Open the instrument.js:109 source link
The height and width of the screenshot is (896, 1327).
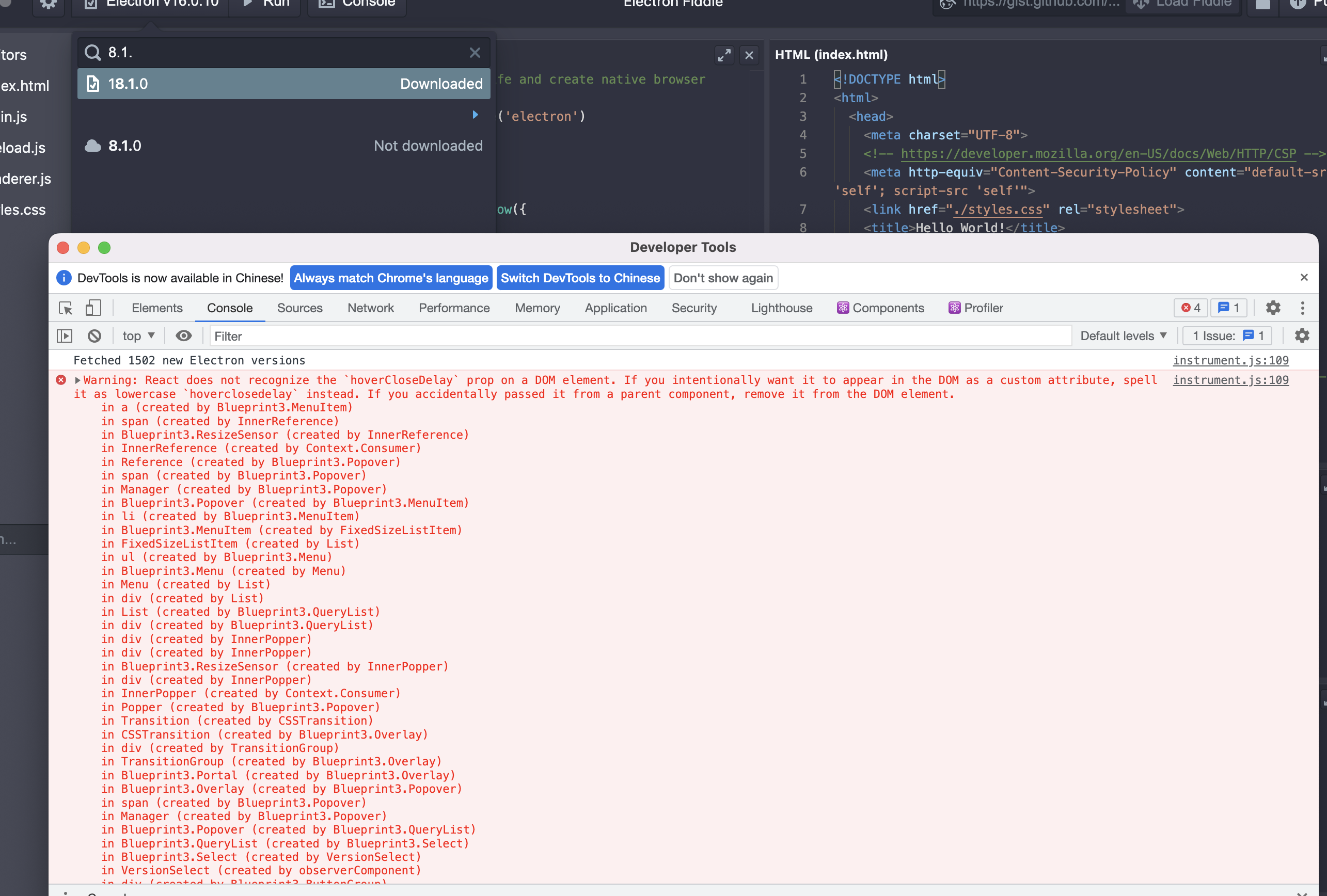coord(1230,380)
